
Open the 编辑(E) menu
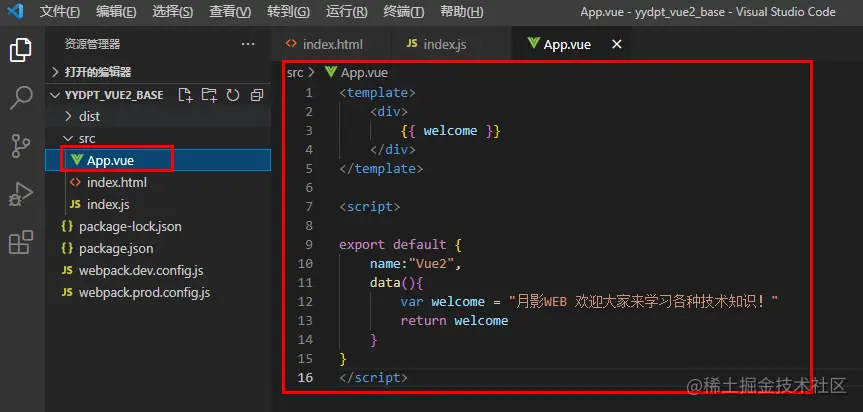tap(116, 12)
